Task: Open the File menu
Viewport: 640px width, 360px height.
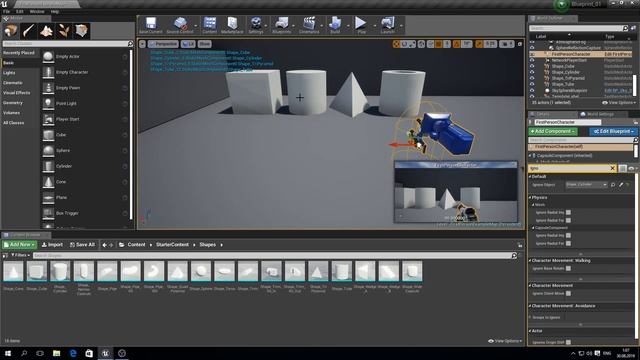Action: tap(6, 11)
